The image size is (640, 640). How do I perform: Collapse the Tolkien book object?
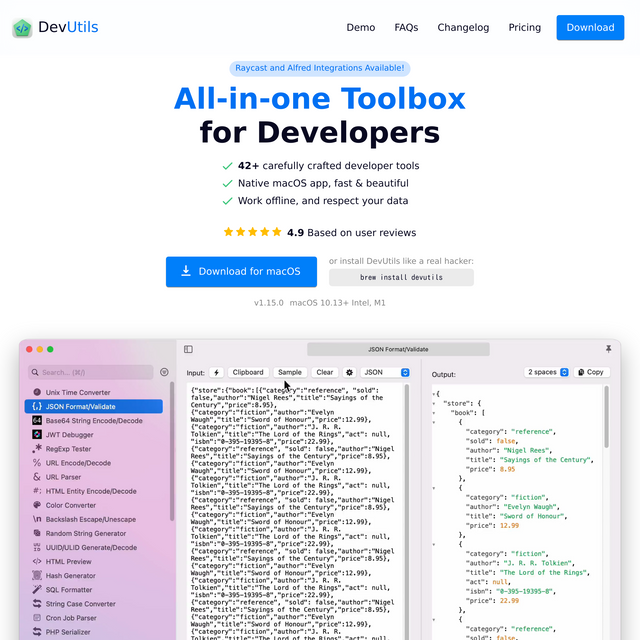(x=434, y=544)
